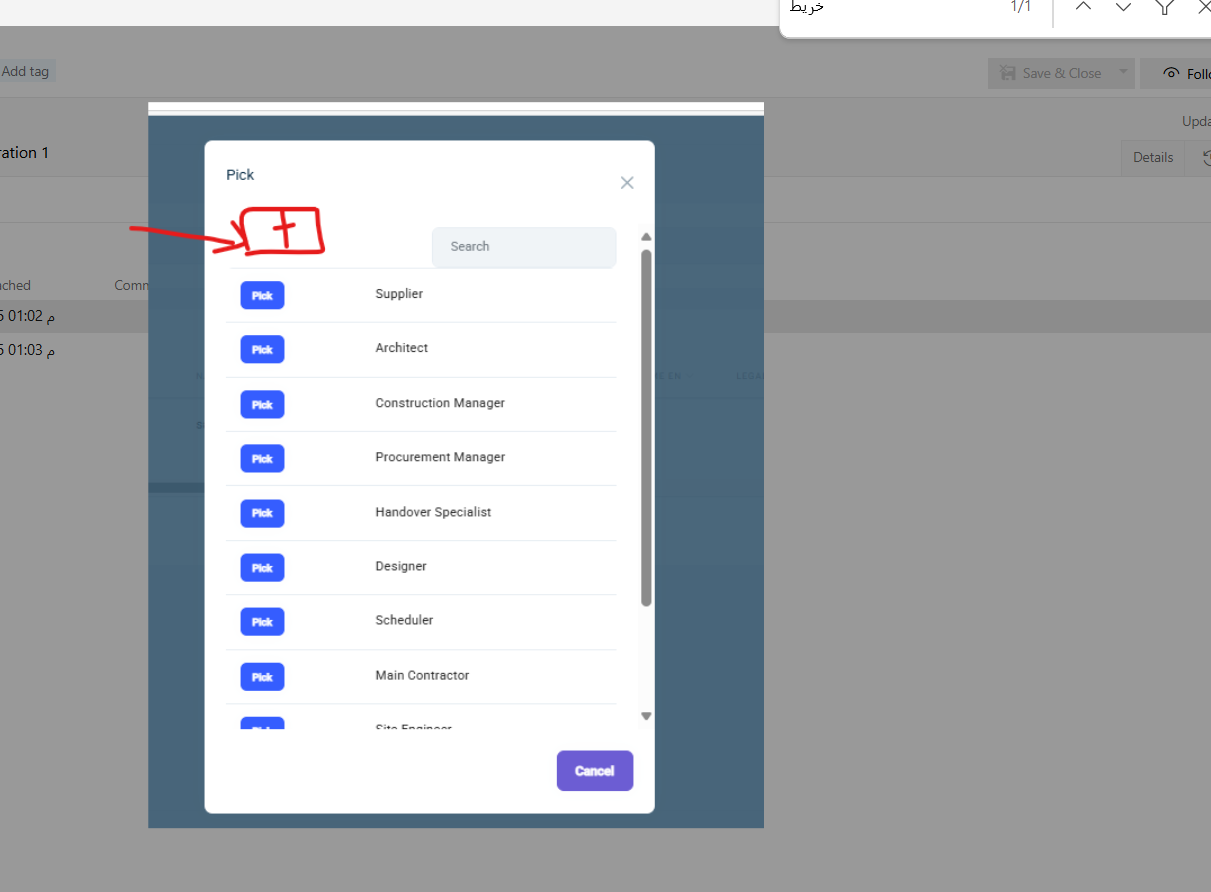Go to next find result arrow
This screenshot has width=1211, height=892.
[1123, 7]
